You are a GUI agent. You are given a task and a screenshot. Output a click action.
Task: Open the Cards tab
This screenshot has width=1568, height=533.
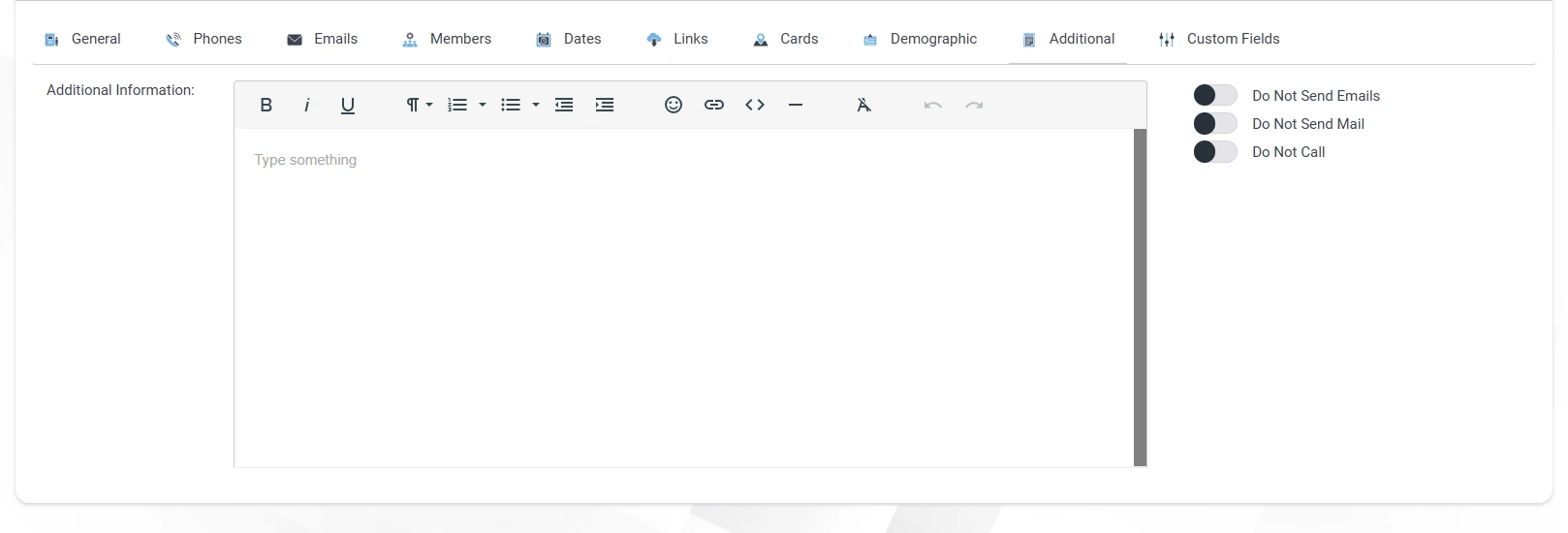pyautogui.click(x=786, y=39)
